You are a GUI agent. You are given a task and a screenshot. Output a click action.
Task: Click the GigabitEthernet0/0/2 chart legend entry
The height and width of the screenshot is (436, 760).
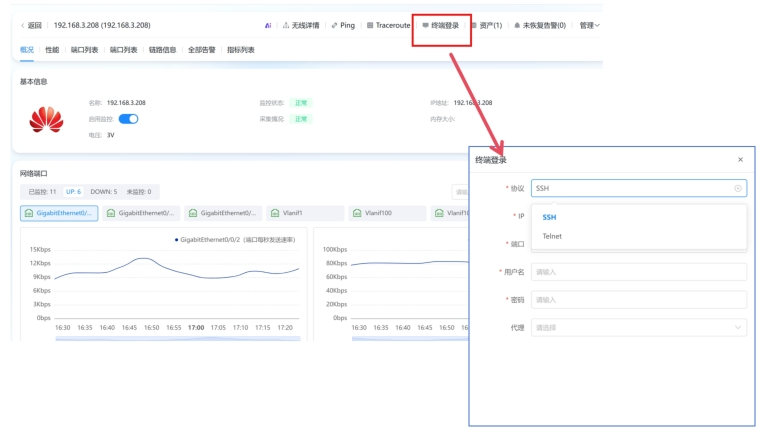tap(235, 240)
